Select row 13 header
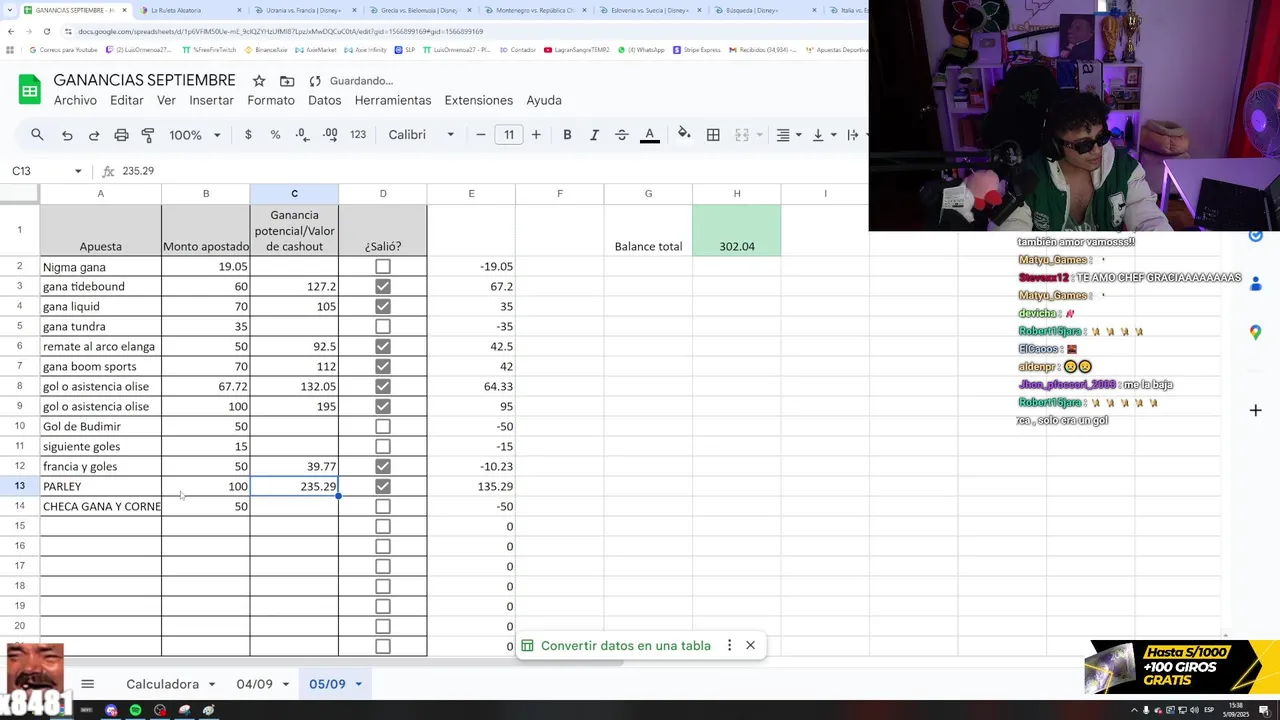 click(x=19, y=487)
